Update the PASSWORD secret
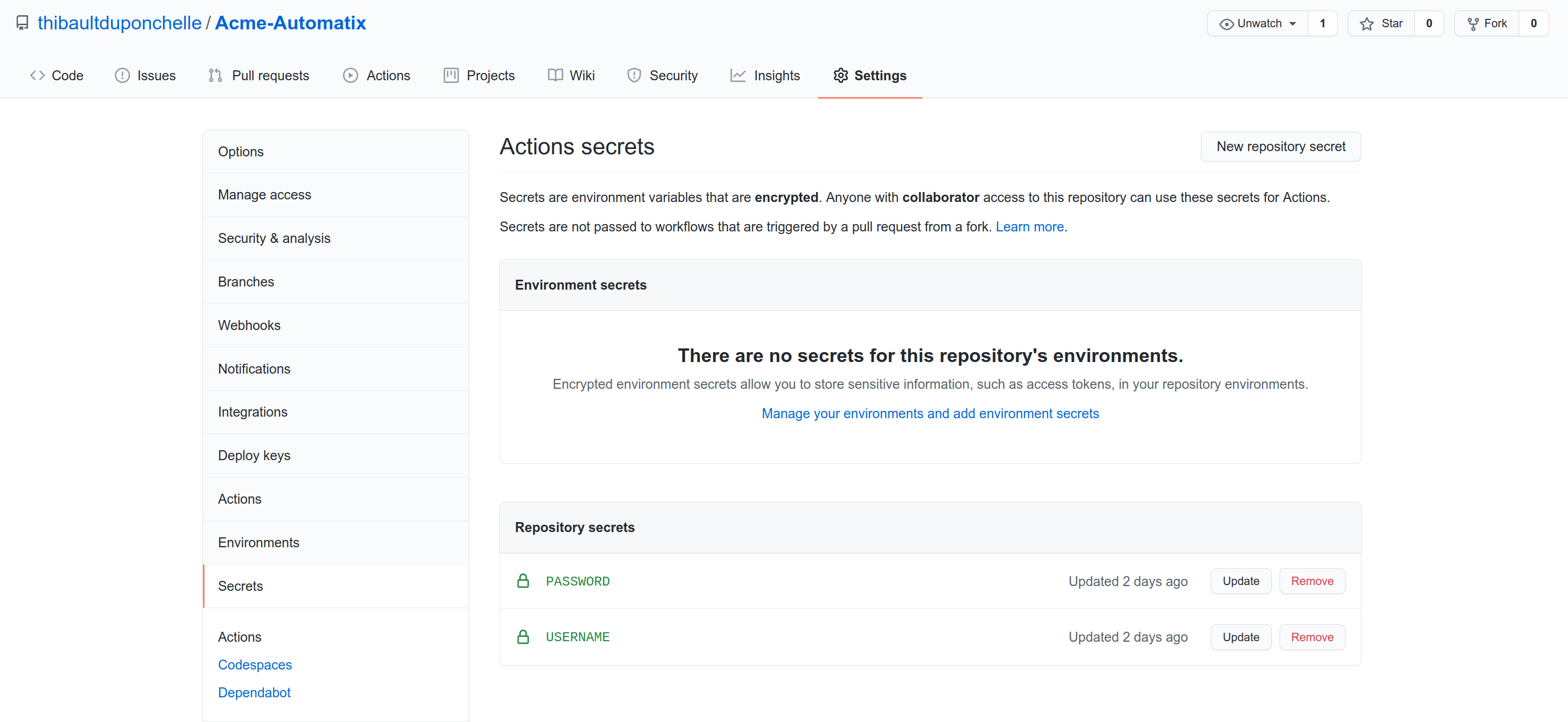Image resolution: width=1568 pixels, height=722 pixels. point(1241,581)
